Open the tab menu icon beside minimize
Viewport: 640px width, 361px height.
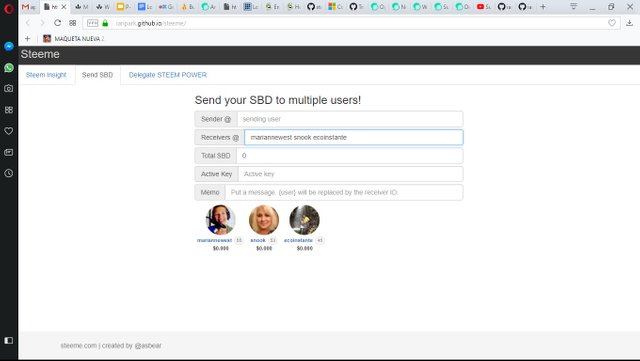573,7
